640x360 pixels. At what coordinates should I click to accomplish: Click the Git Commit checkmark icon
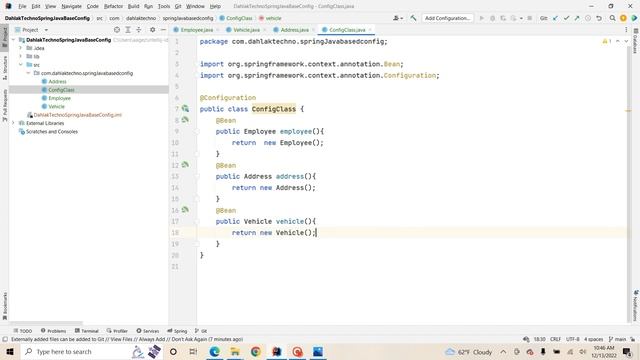coord(566,18)
